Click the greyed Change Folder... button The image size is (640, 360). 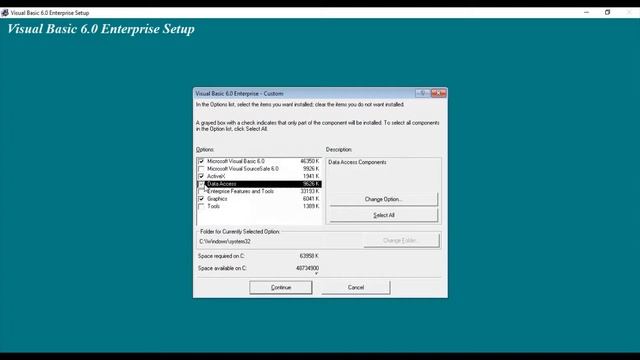tap(401, 240)
